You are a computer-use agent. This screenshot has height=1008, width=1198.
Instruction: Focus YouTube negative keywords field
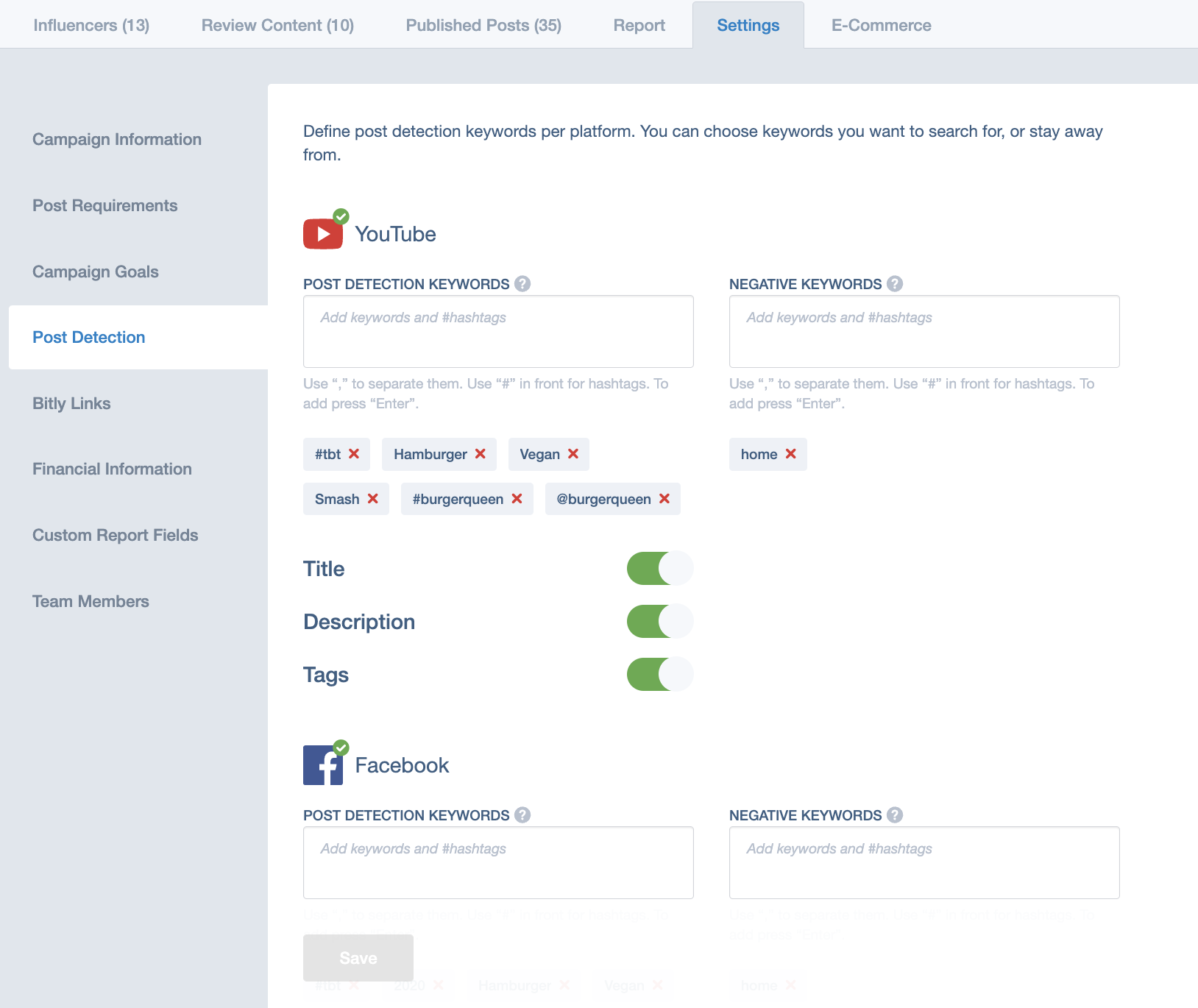(x=924, y=332)
